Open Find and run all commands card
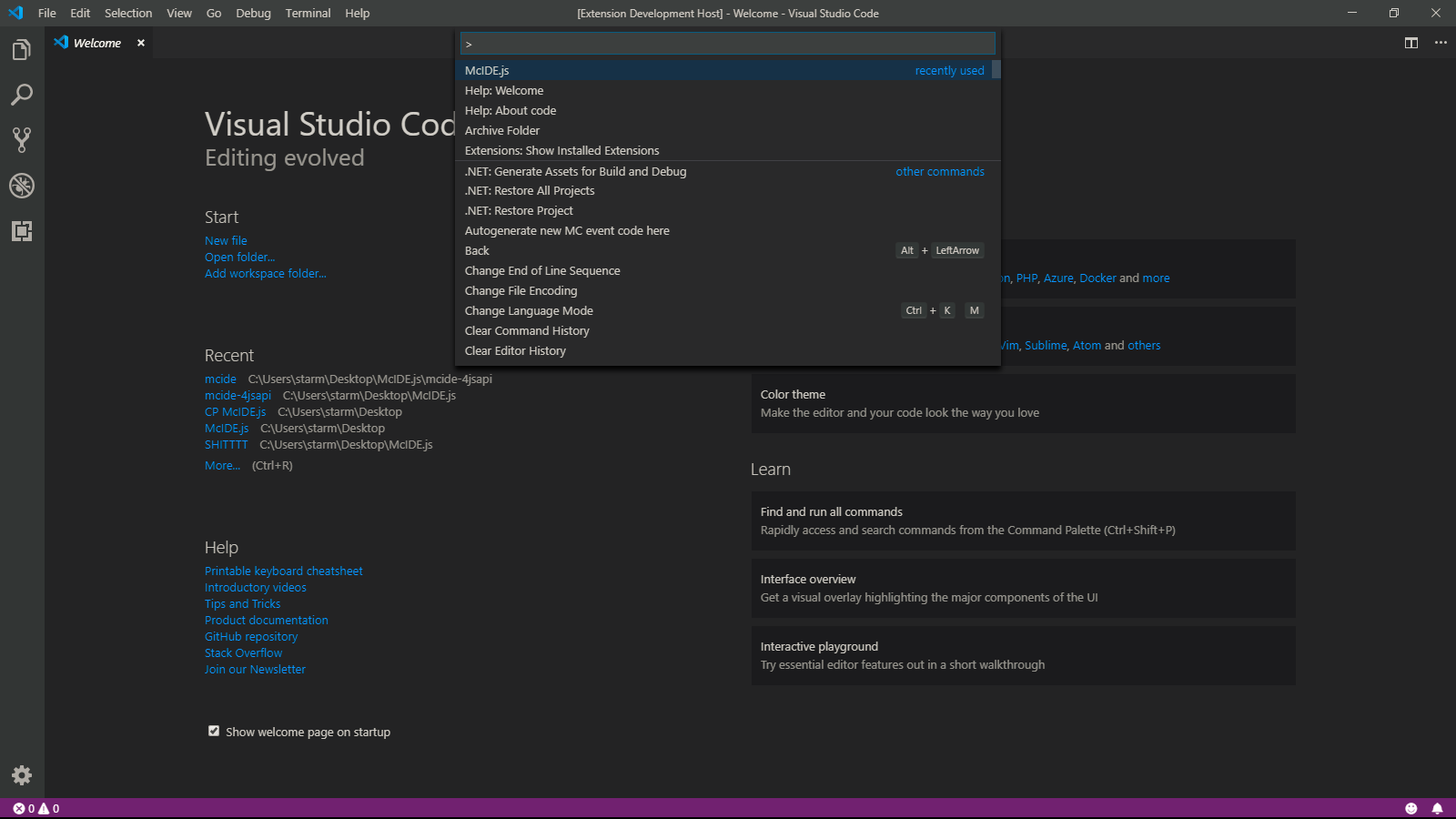 1023,521
